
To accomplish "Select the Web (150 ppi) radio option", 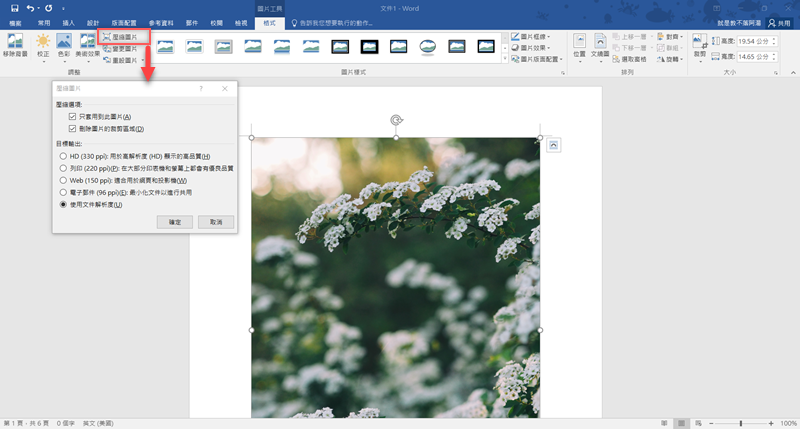I will click(x=64, y=180).
